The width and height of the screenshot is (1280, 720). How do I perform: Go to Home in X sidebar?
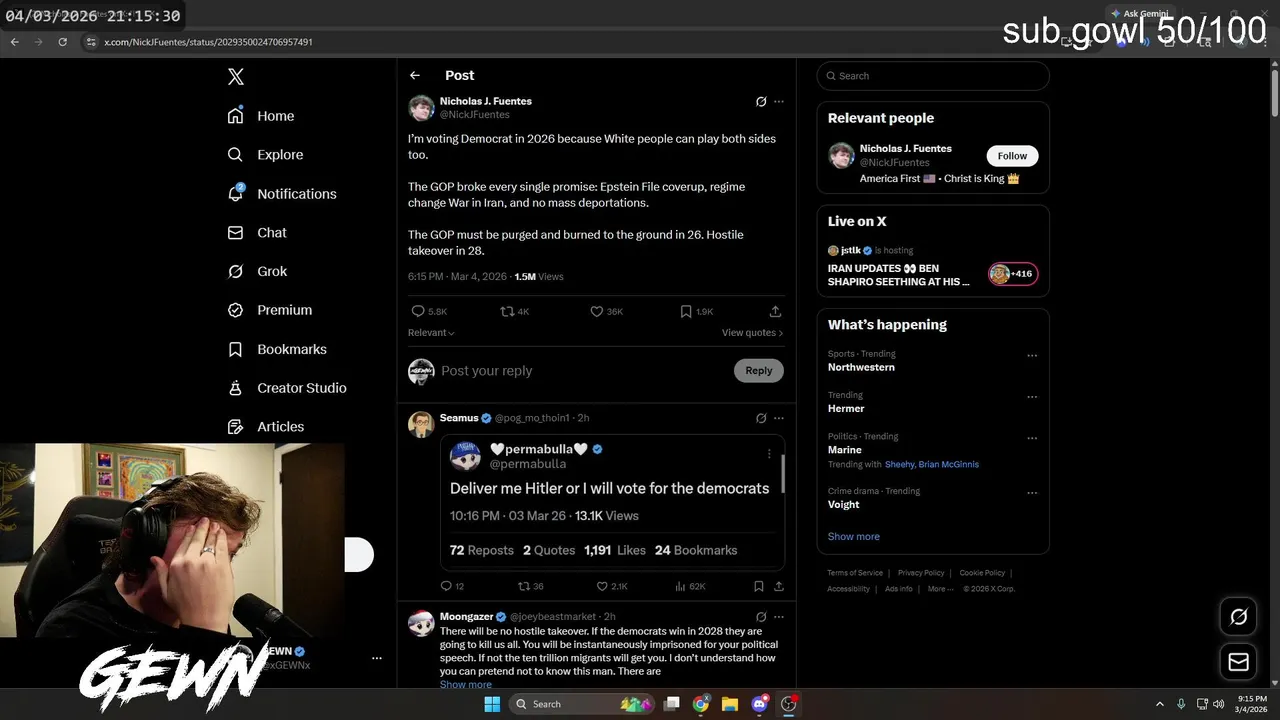click(x=261, y=116)
